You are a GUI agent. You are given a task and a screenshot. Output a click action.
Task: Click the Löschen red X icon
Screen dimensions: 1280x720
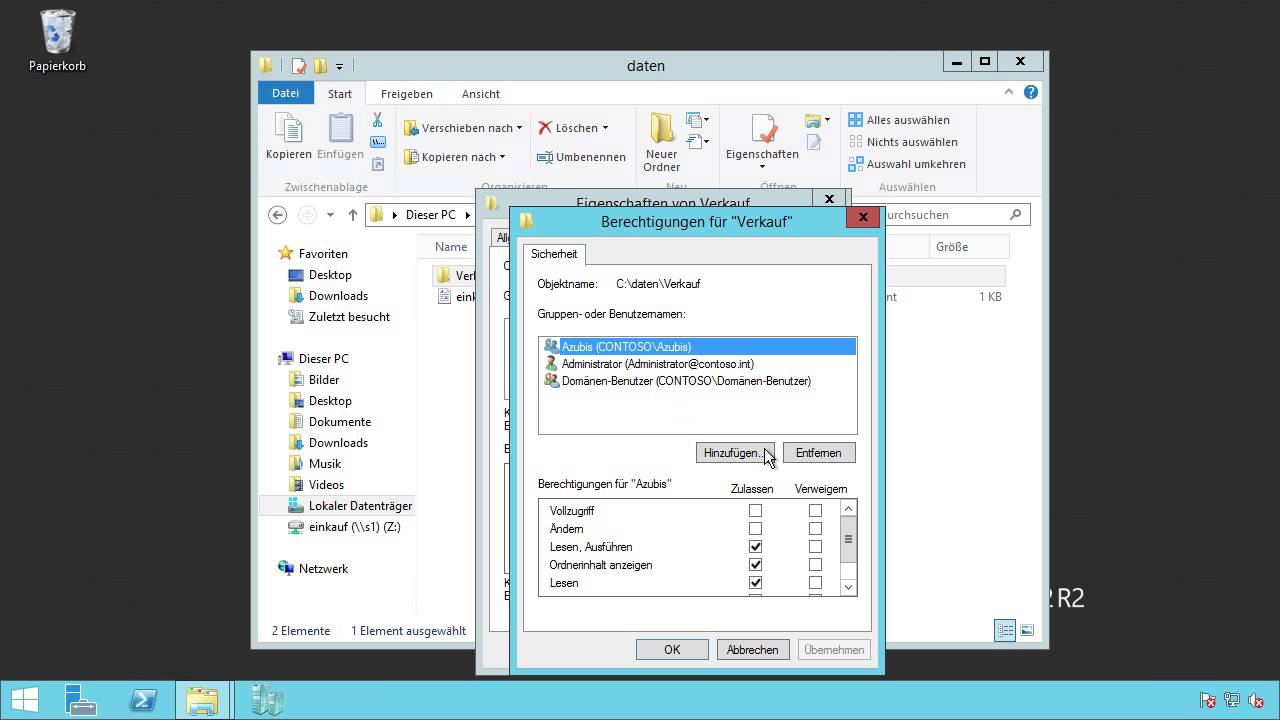pos(545,128)
